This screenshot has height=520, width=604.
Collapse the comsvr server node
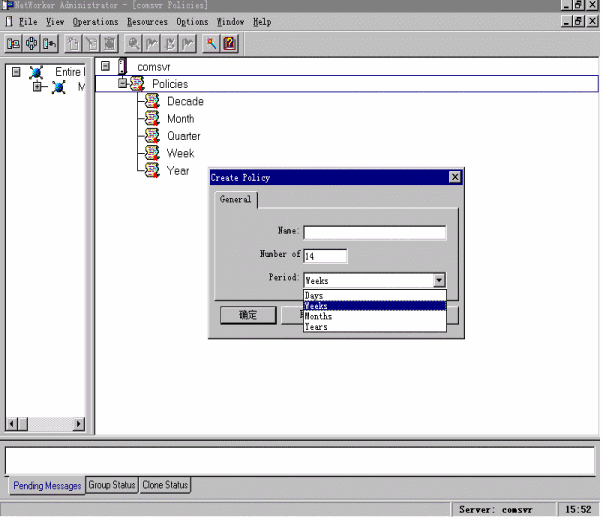[x=105, y=67]
